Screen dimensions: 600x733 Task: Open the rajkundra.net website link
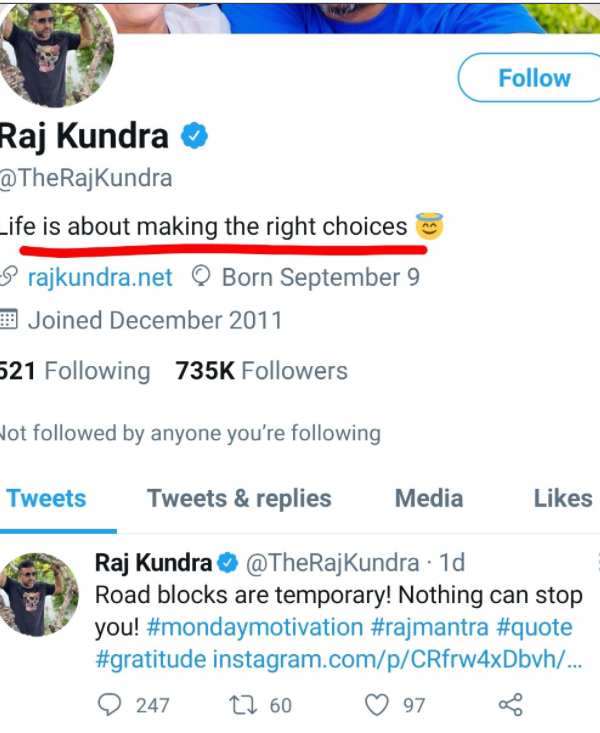pyautogui.click(x=99, y=277)
